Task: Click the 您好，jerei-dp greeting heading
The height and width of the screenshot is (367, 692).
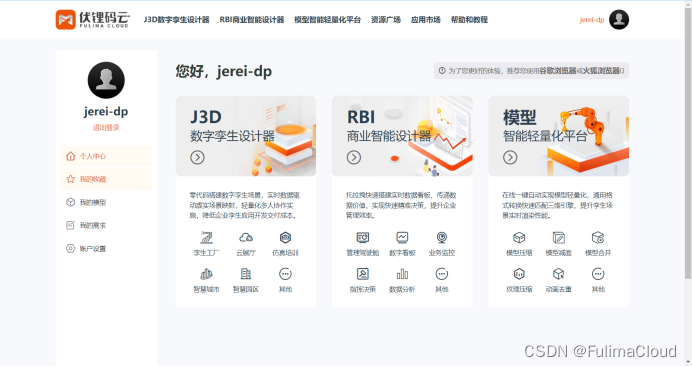Action: (x=224, y=71)
